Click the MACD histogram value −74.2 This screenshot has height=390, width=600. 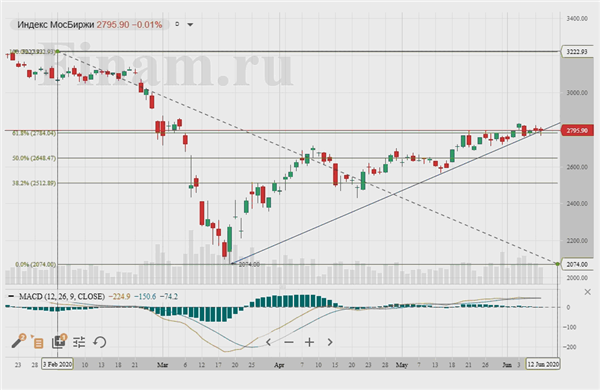coord(168,296)
